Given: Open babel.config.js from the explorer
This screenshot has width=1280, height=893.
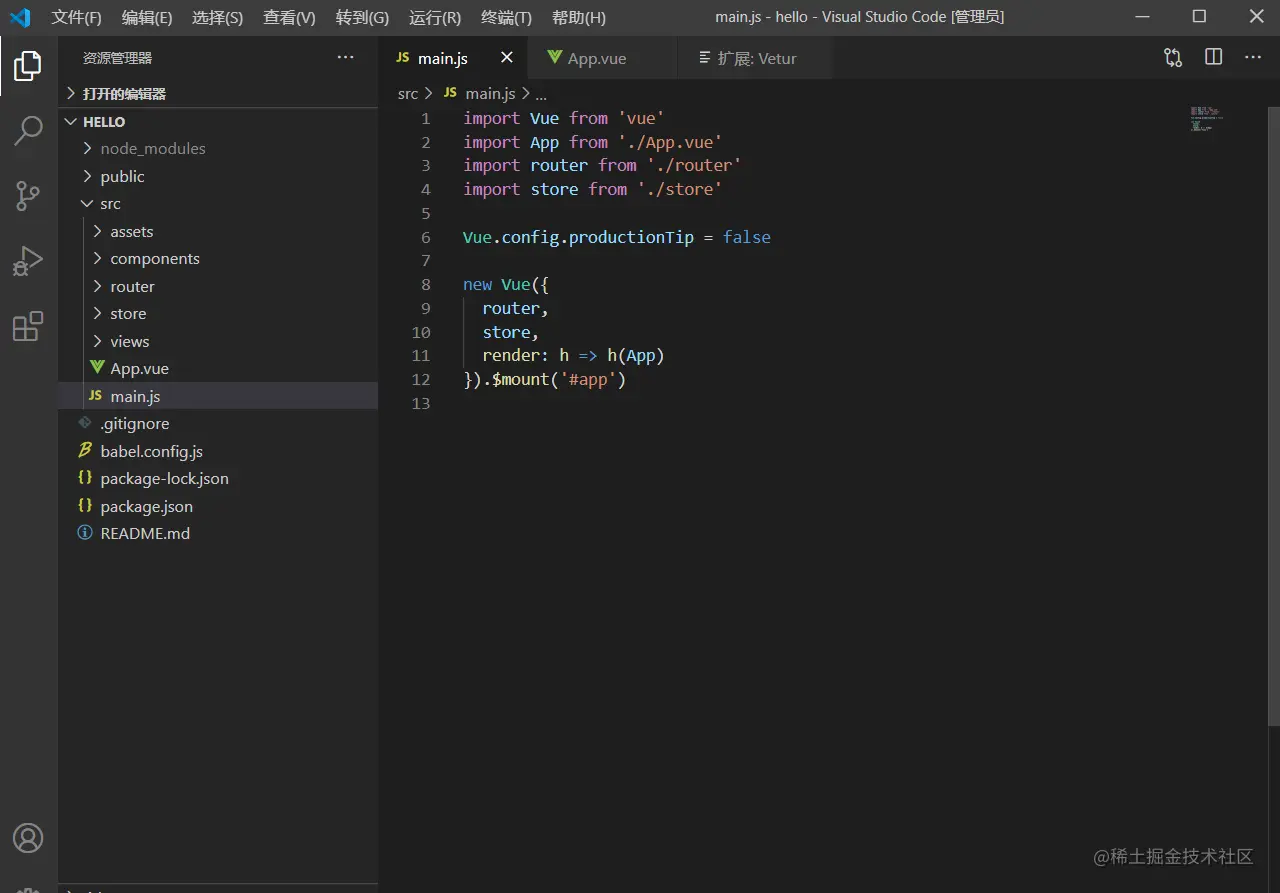Looking at the screenshot, I should click(x=218, y=451).
